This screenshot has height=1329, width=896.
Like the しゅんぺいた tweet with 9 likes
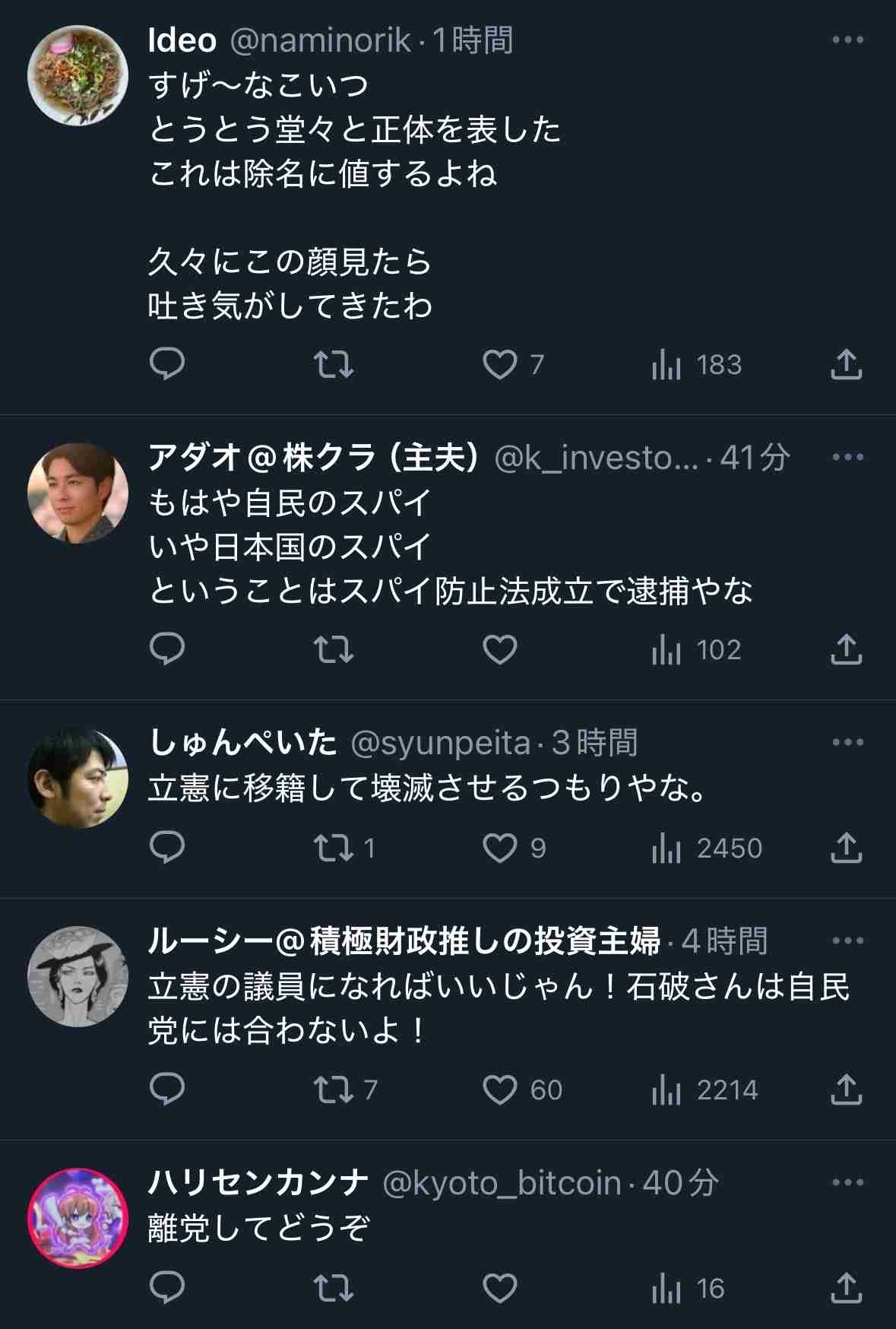tap(500, 848)
